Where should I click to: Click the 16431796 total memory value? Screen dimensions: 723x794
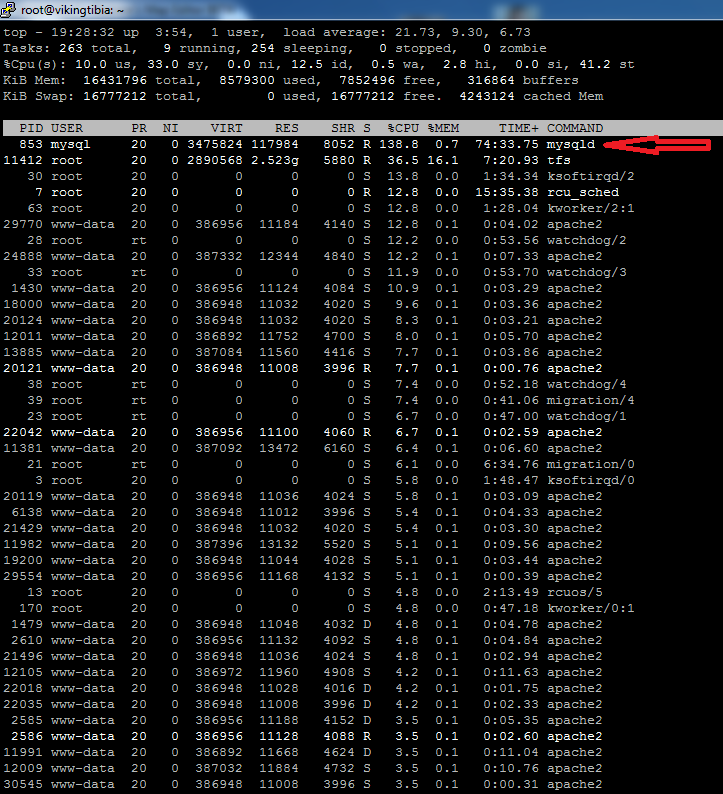(115, 81)
